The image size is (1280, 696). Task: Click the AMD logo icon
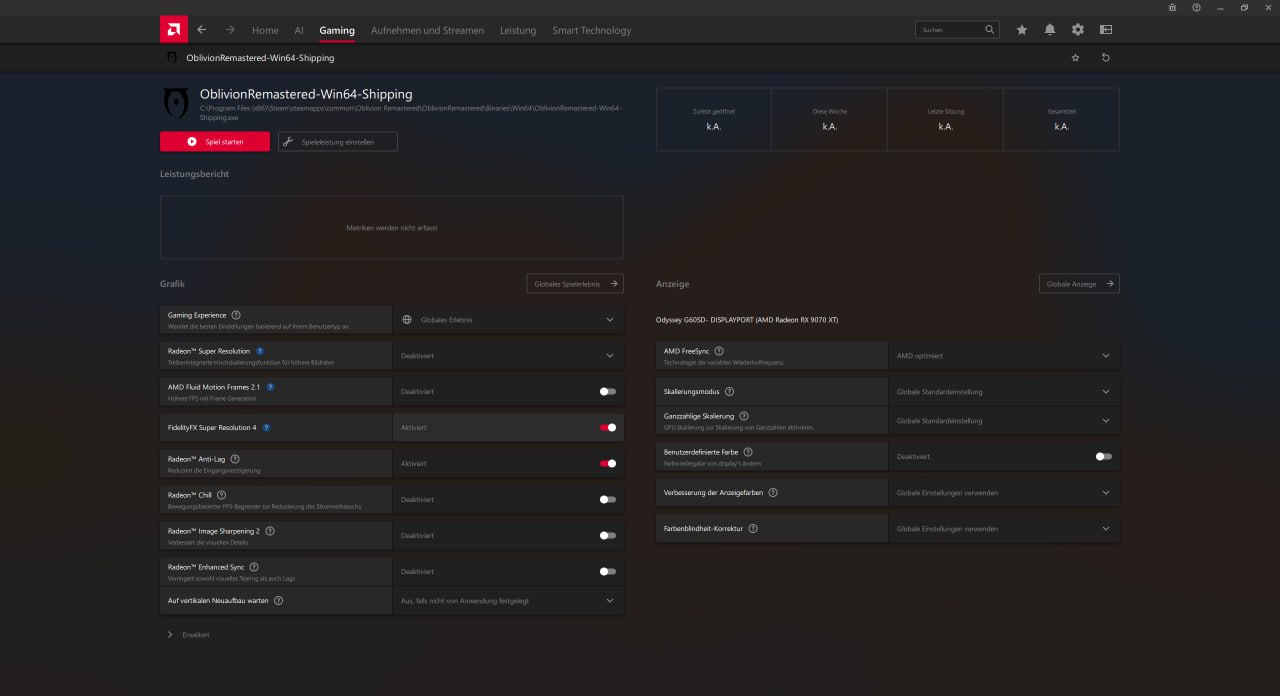[174, 29]
